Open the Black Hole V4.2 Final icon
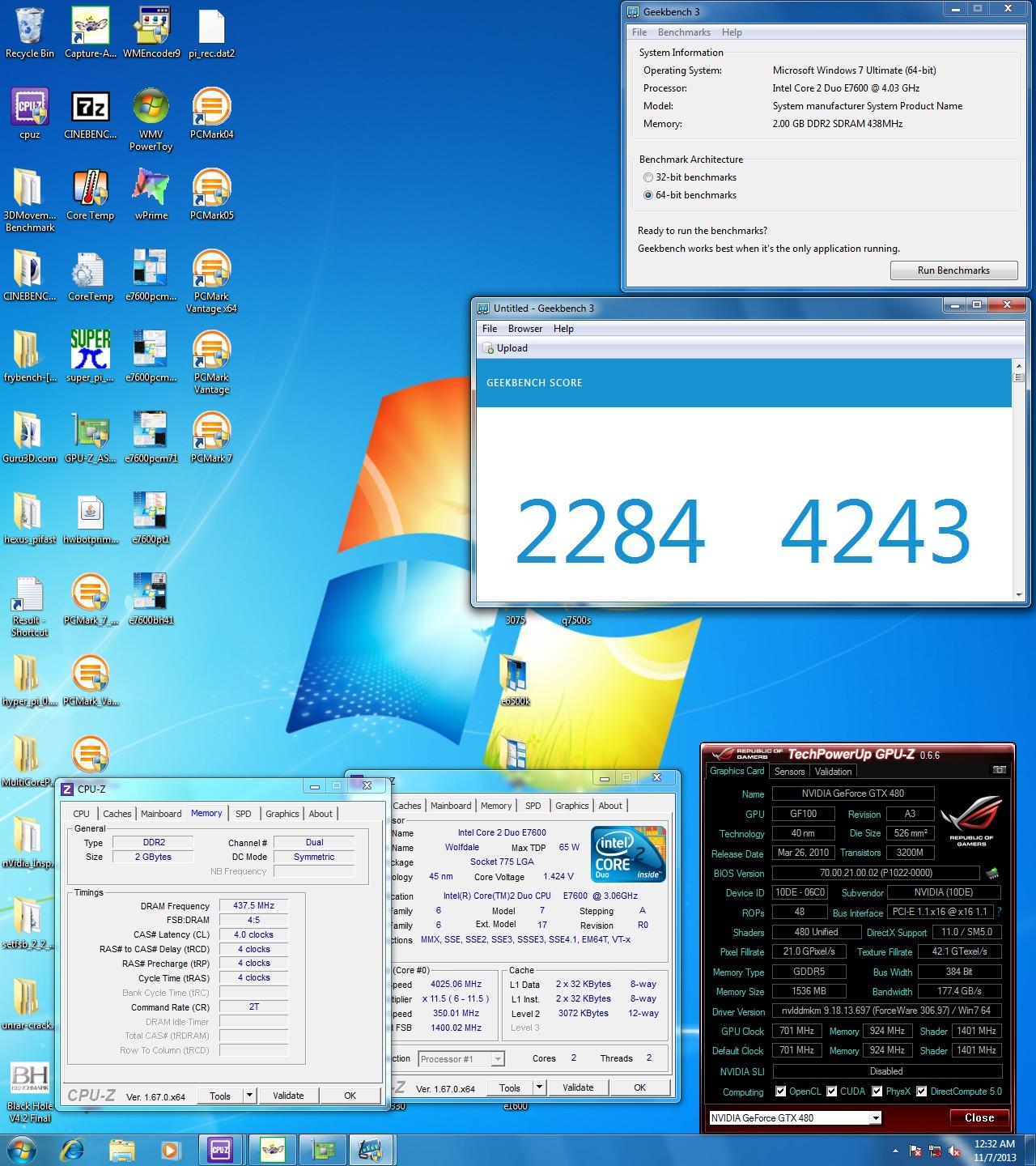The width and height of the screenshot is (1036, 1166). (x=30, y=1091)
